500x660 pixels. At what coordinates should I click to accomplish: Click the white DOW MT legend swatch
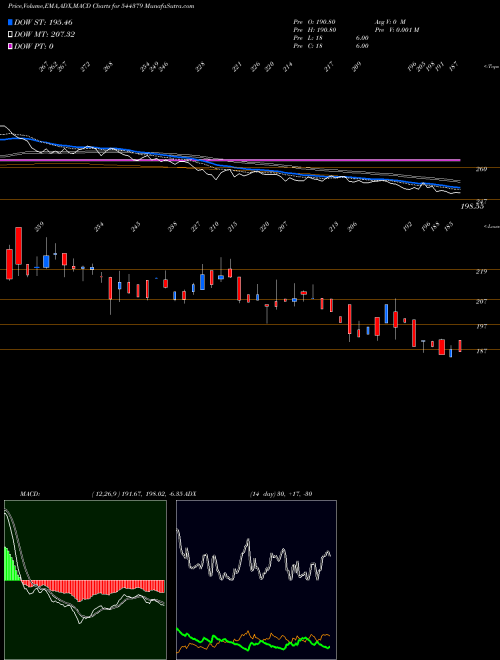(10, 35)
